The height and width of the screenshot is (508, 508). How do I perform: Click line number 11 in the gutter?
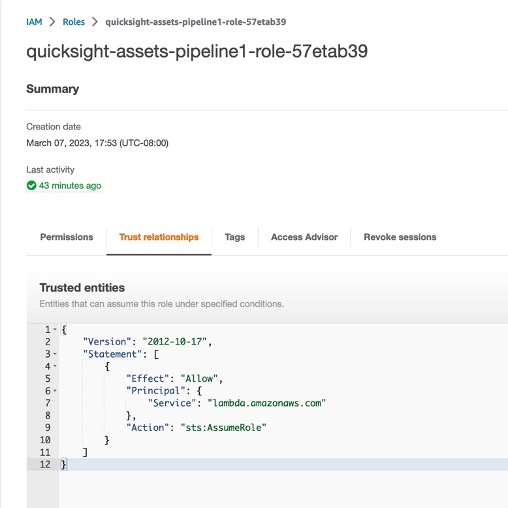(45, 452)
